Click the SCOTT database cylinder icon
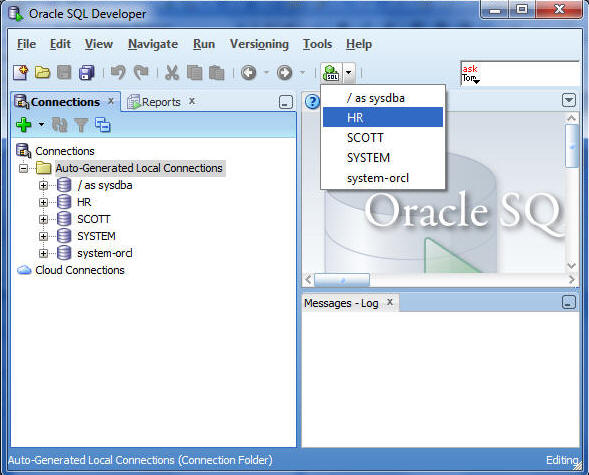This screenshot has width=589, height=475. [x=64, y=219]
